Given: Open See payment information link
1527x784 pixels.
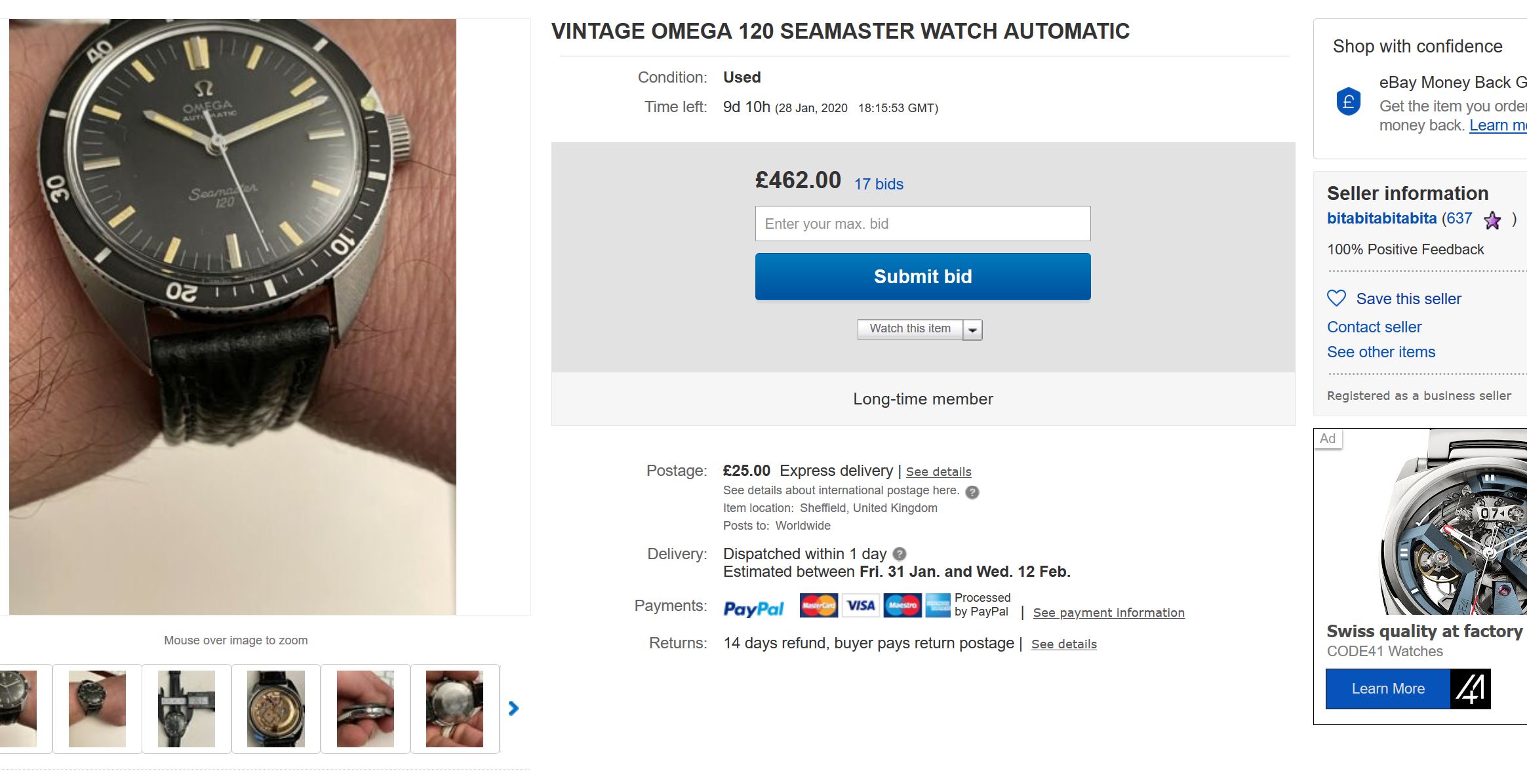Looking at the screenshot, I should (1109, 613).
